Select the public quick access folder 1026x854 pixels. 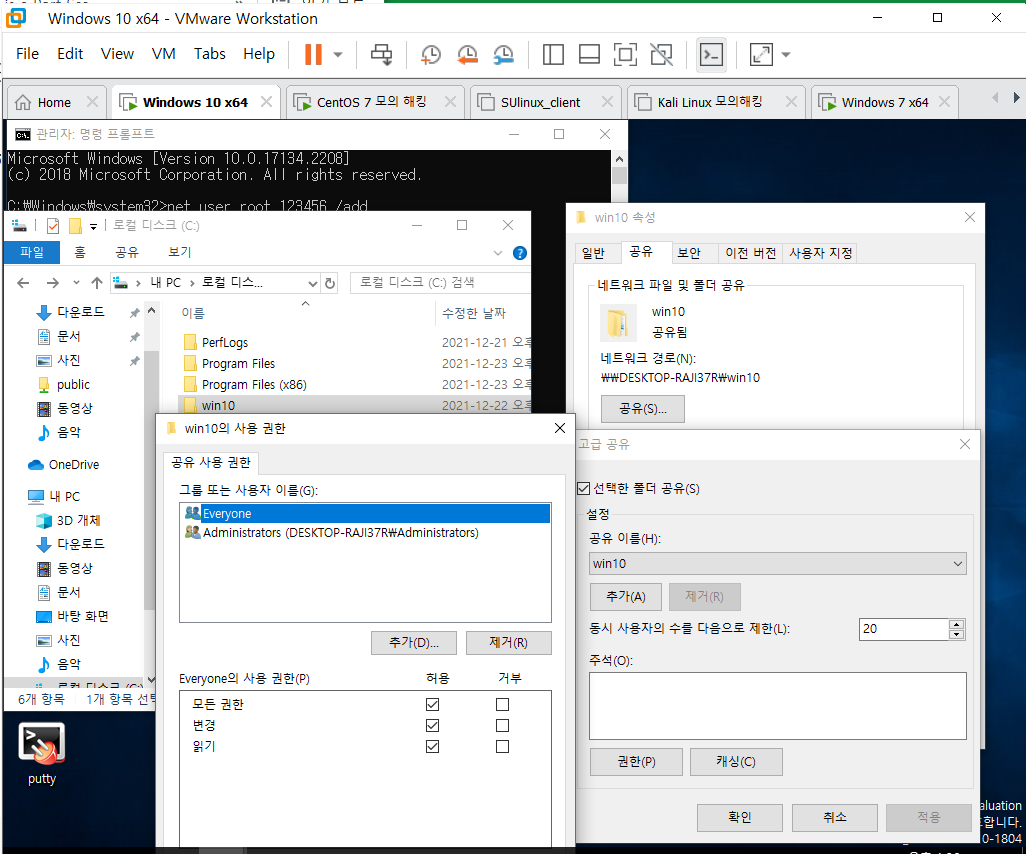click(63, 384)
